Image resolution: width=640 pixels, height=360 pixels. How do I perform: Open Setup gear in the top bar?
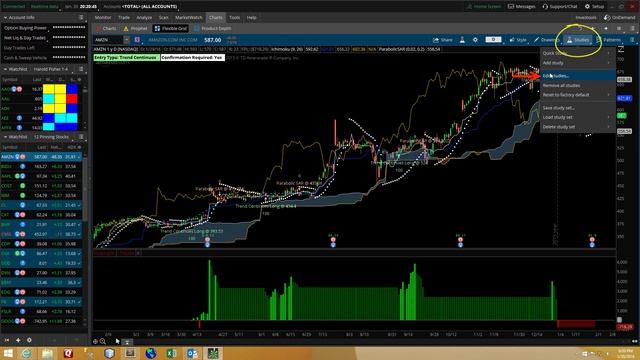point(594,7)
